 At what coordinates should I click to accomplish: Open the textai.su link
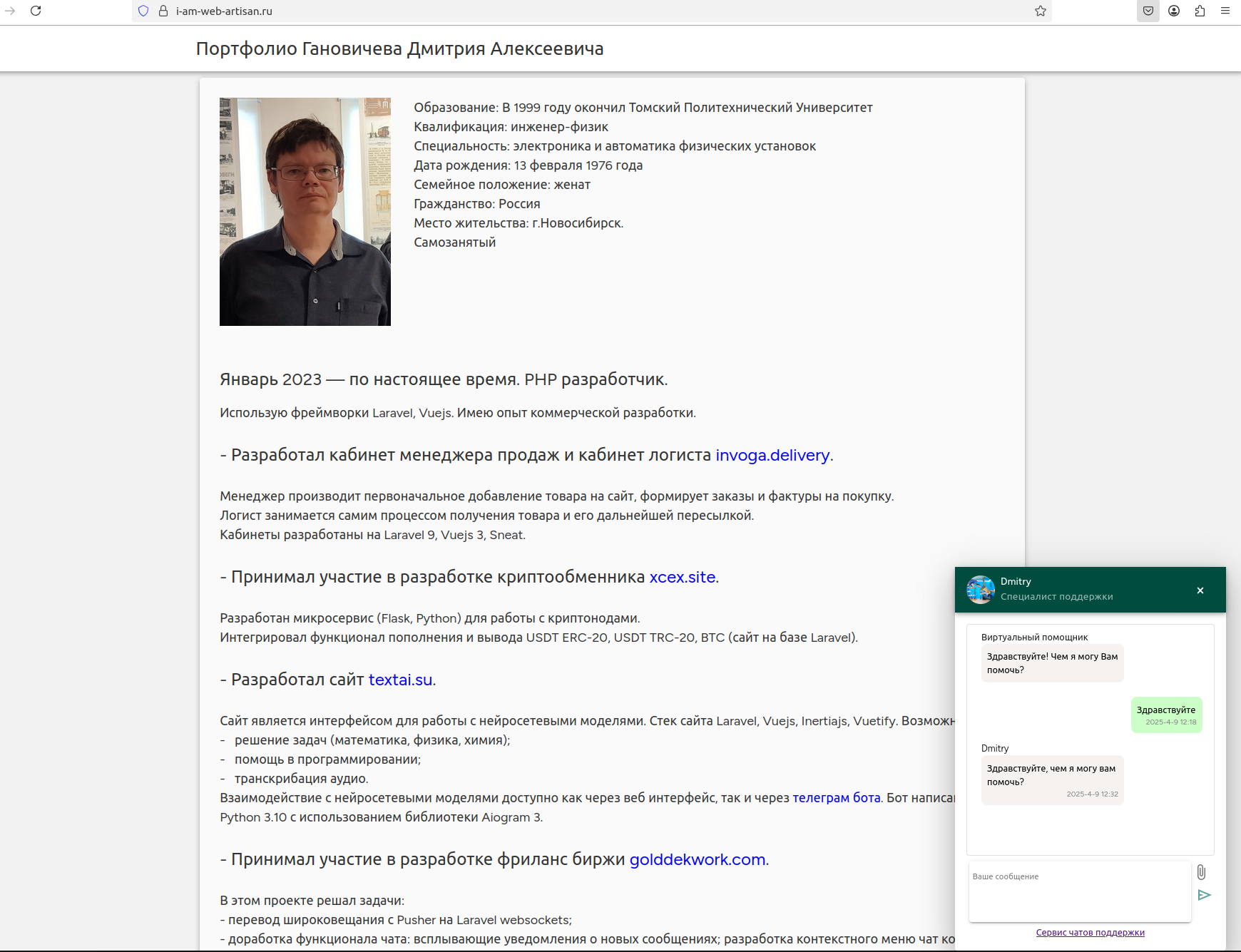pyautogui.click(x=400, y=680)
